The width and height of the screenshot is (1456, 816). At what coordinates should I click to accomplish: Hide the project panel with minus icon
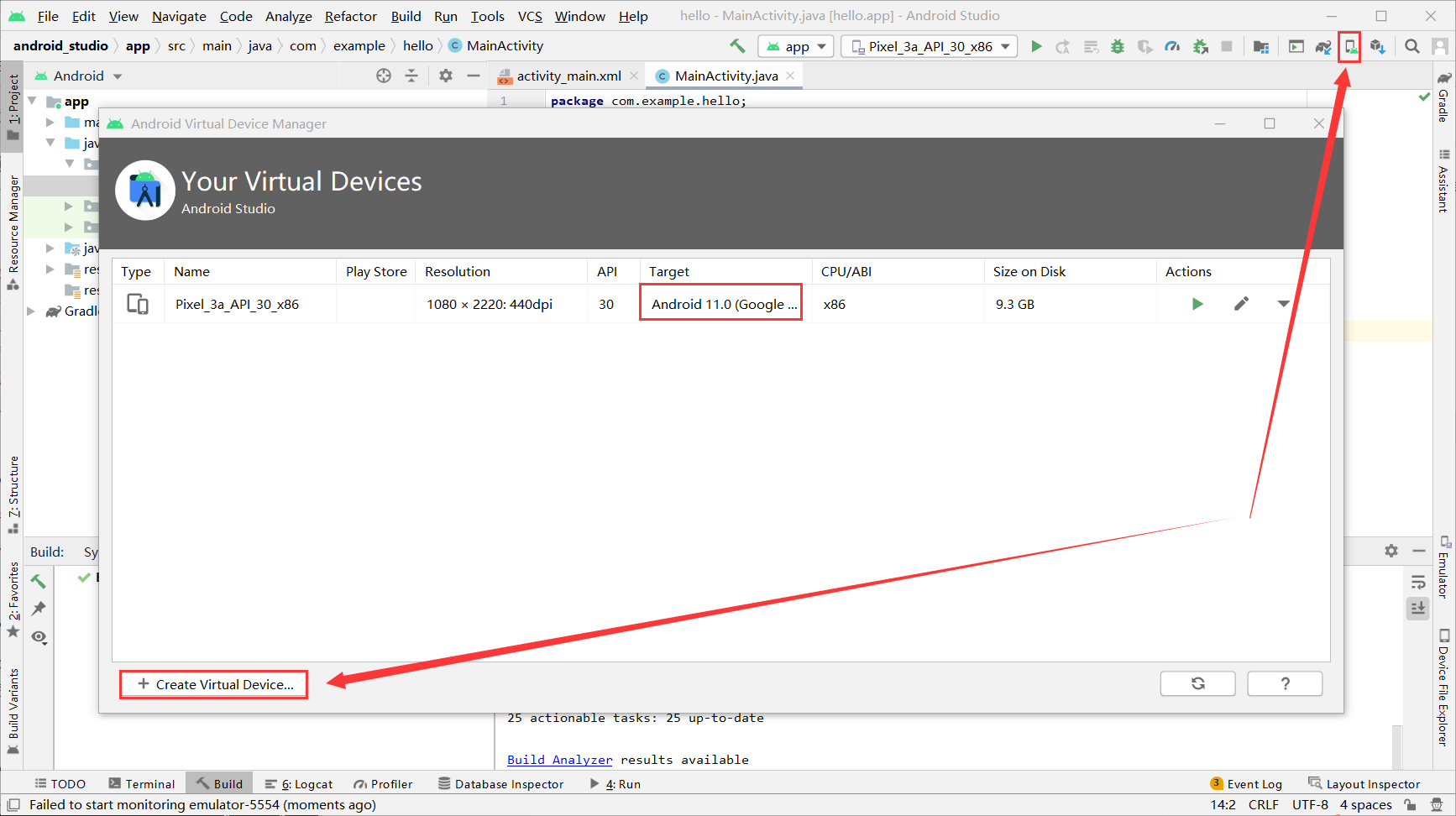click(474, 76)
